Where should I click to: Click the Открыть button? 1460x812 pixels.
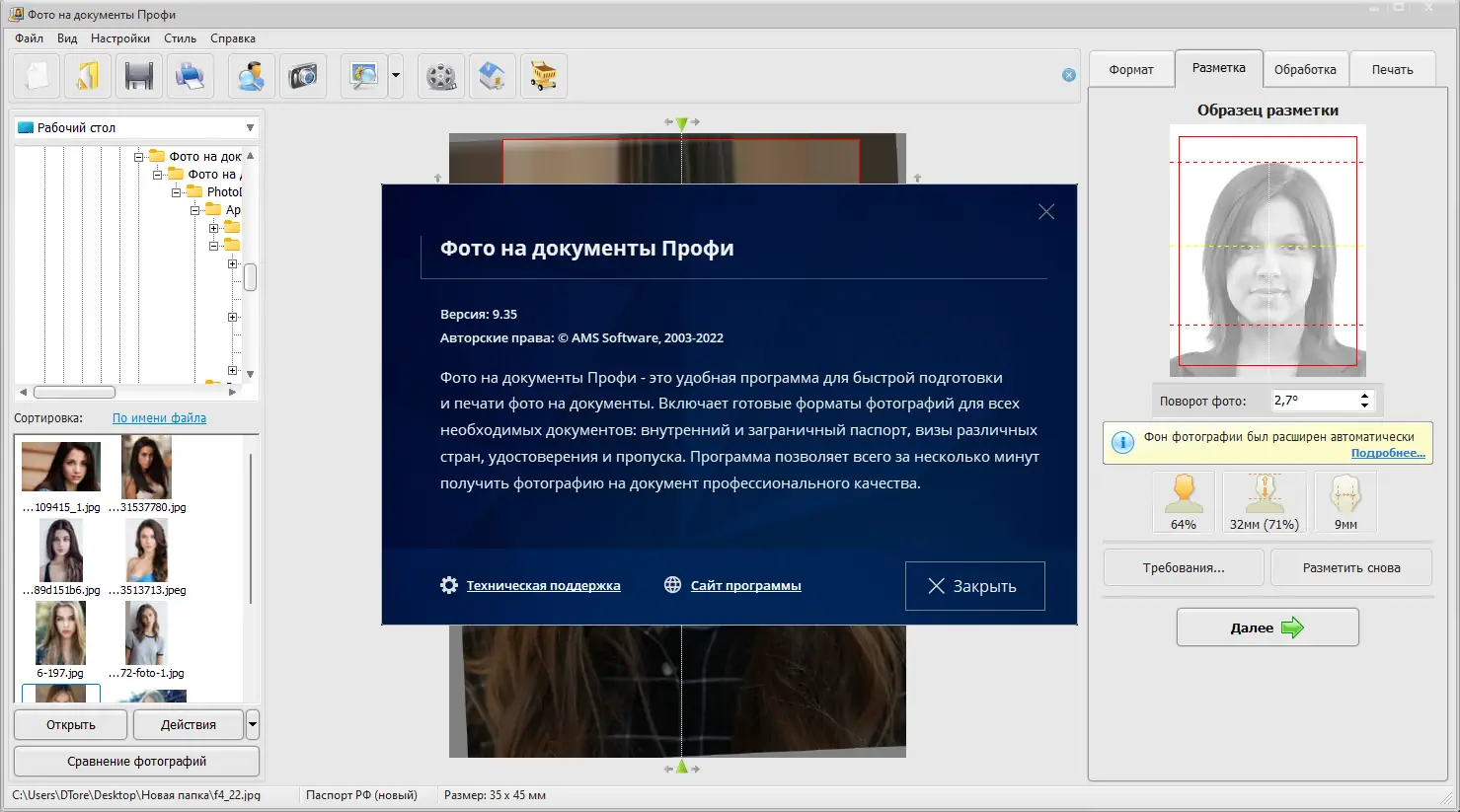pyautogui.click(x=71, y=724)
